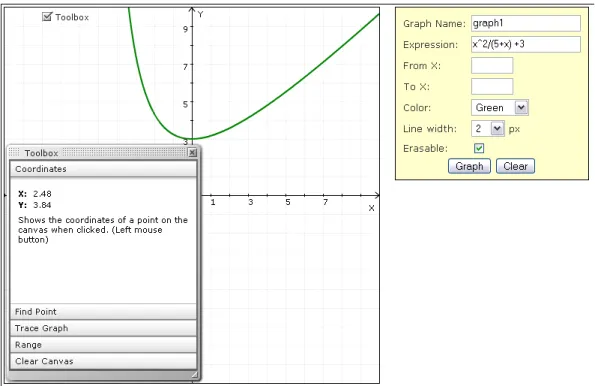
Task: Click the From X input field
Action: click(x=492, y=65)
